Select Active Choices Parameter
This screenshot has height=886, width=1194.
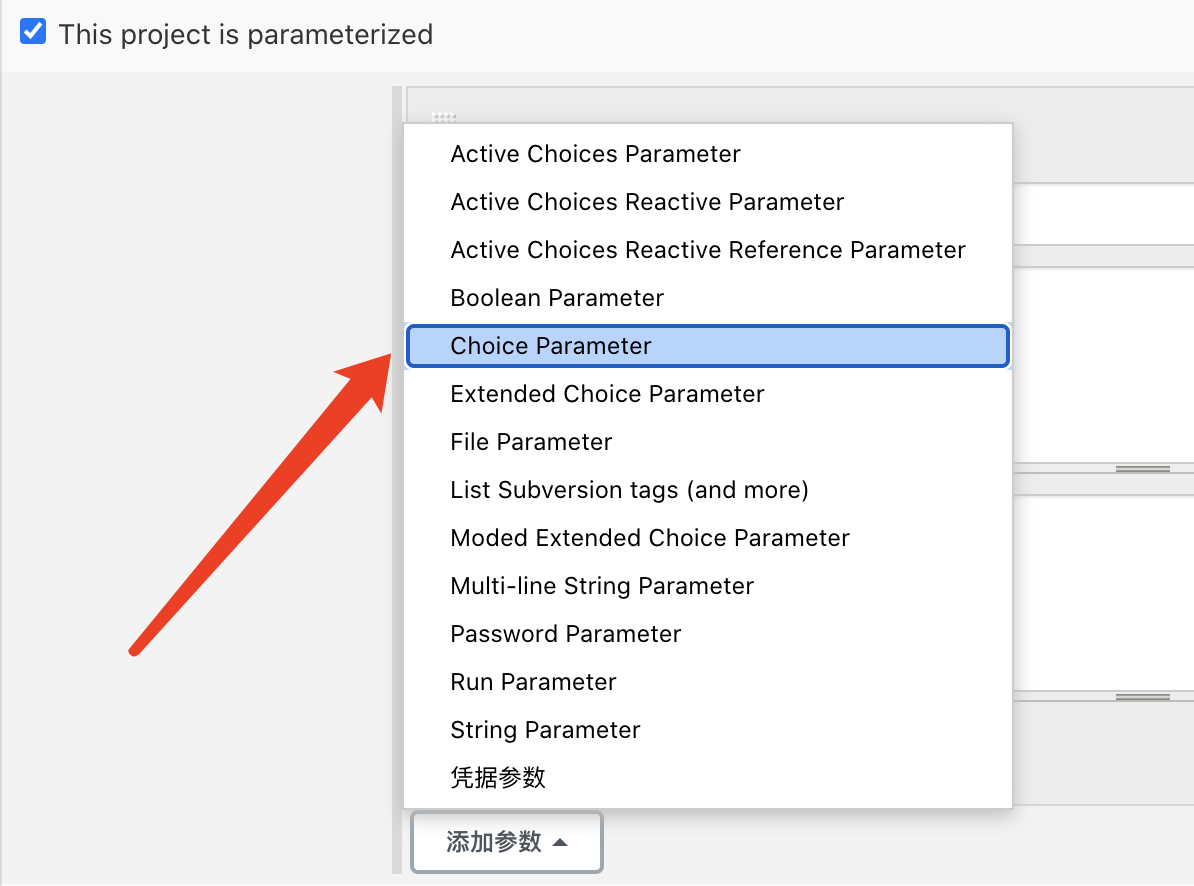(595, 154)
